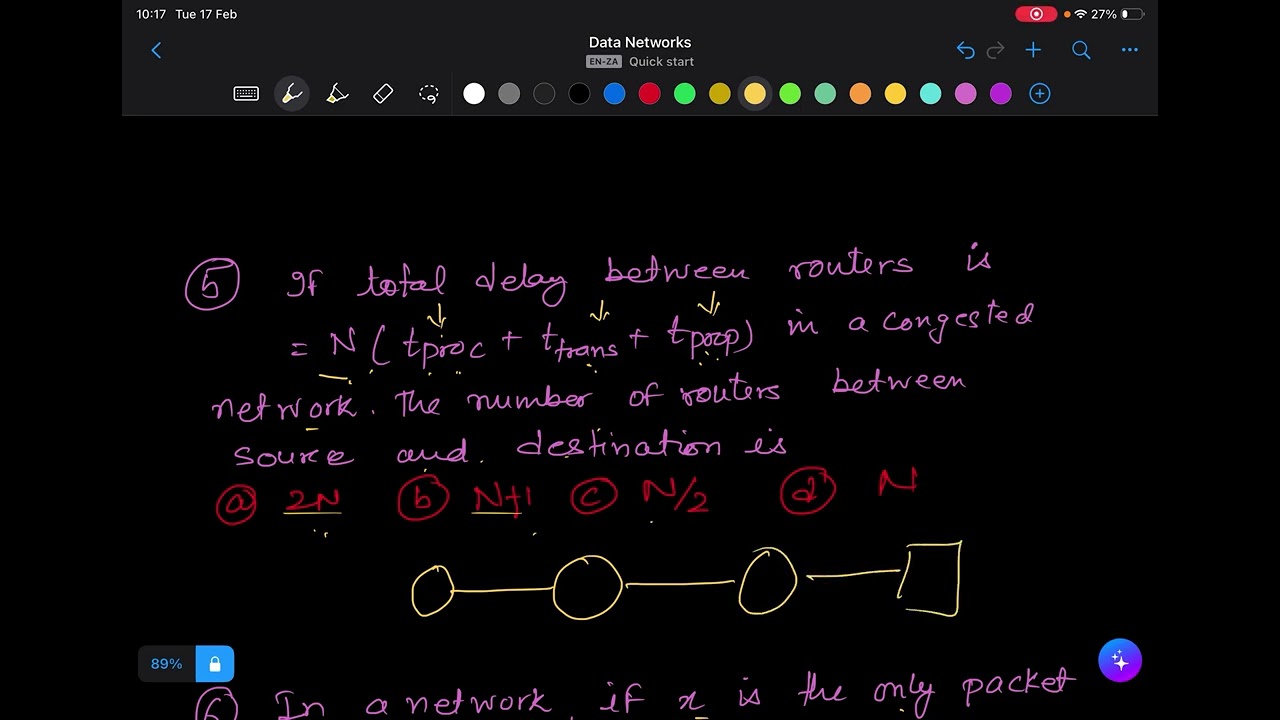This screenshot has height=720, width=1280.
Task: Tap the EN-ZA language badge
Action: pyautogui.click(x=603, y=62)
